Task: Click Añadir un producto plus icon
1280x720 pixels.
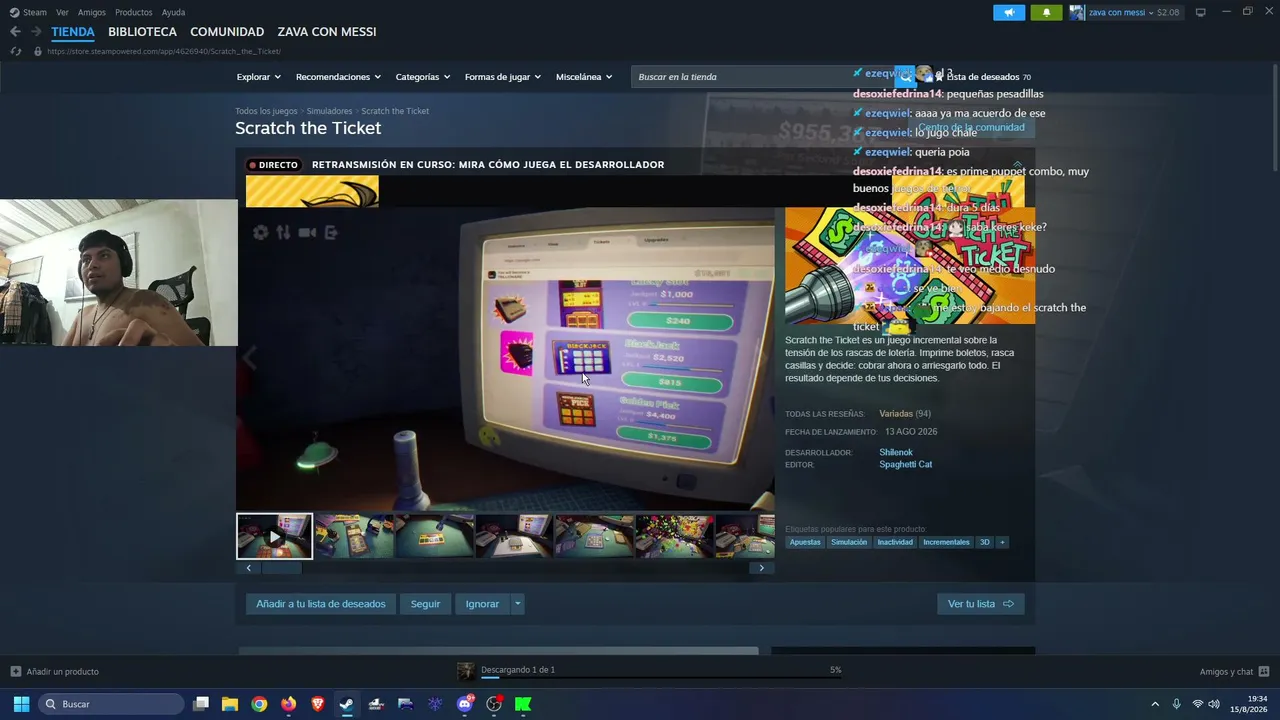Action: click(15, 671)
